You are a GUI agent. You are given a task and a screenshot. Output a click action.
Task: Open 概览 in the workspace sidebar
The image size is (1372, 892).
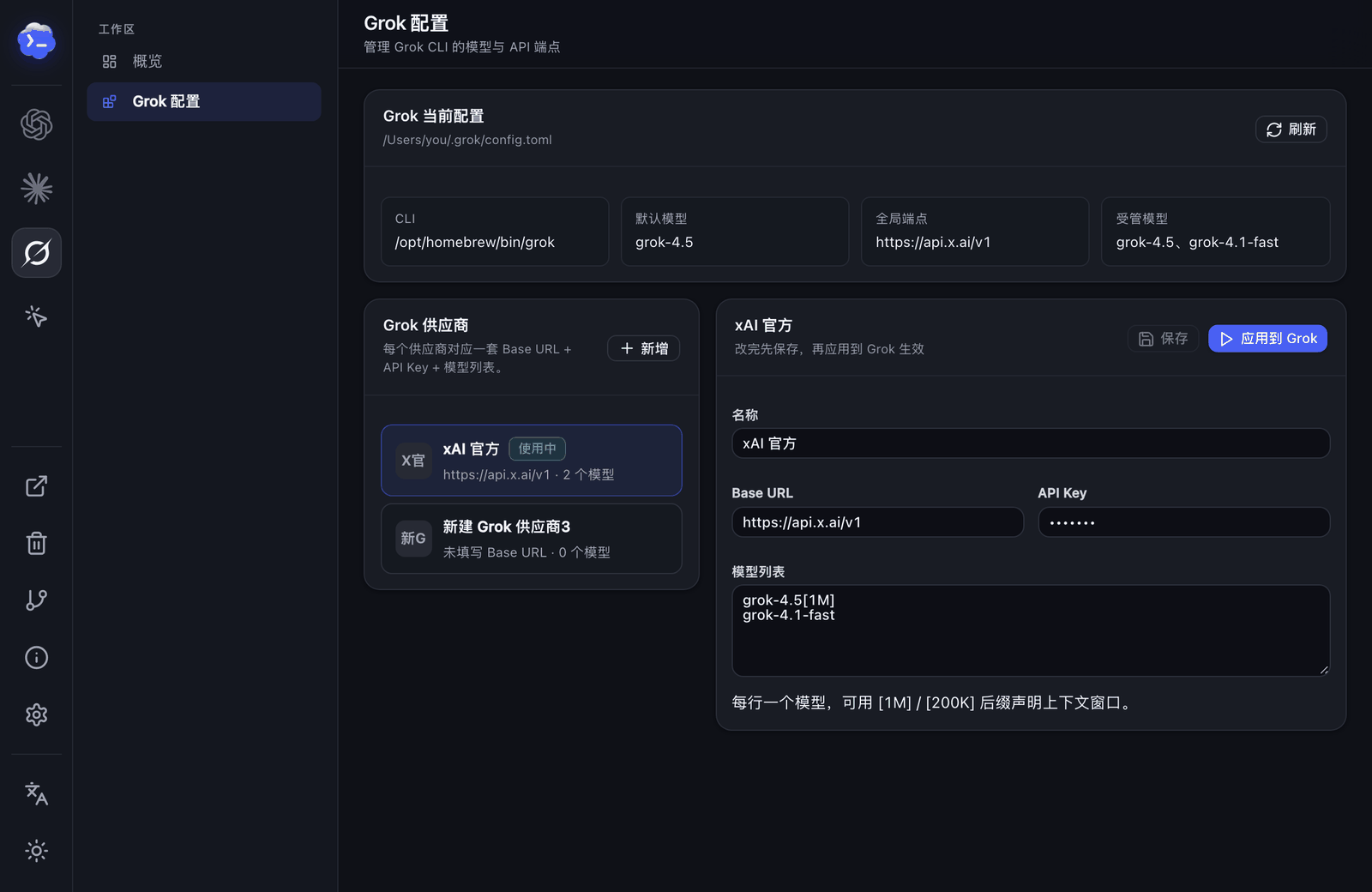[x=204, y=61]
